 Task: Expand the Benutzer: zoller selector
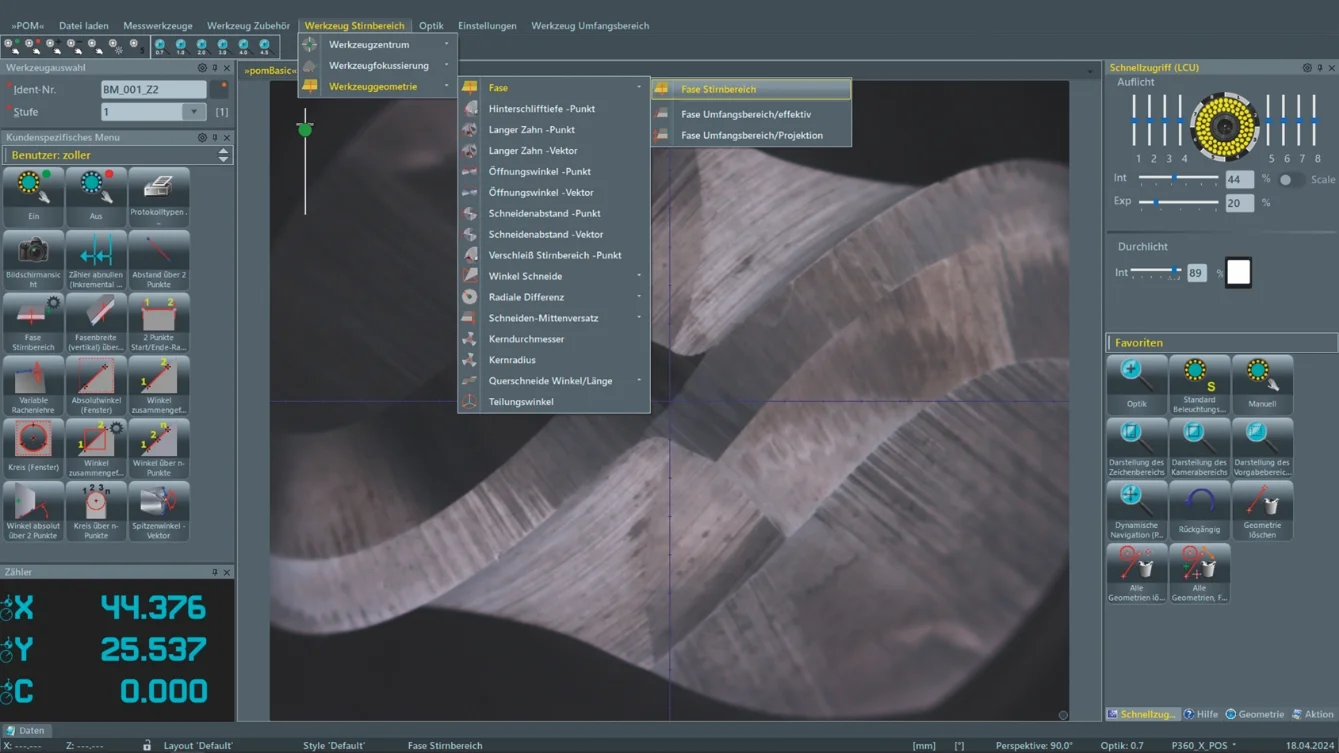click(223, 155)
